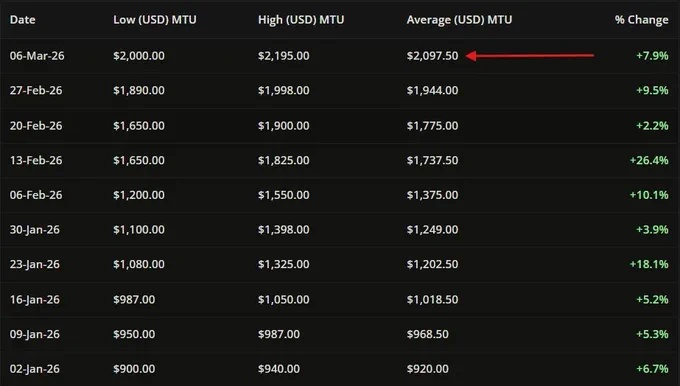The image size is (680, 386).
Task: Select the 06-Mar-26 date row
Action: point(340,56)
